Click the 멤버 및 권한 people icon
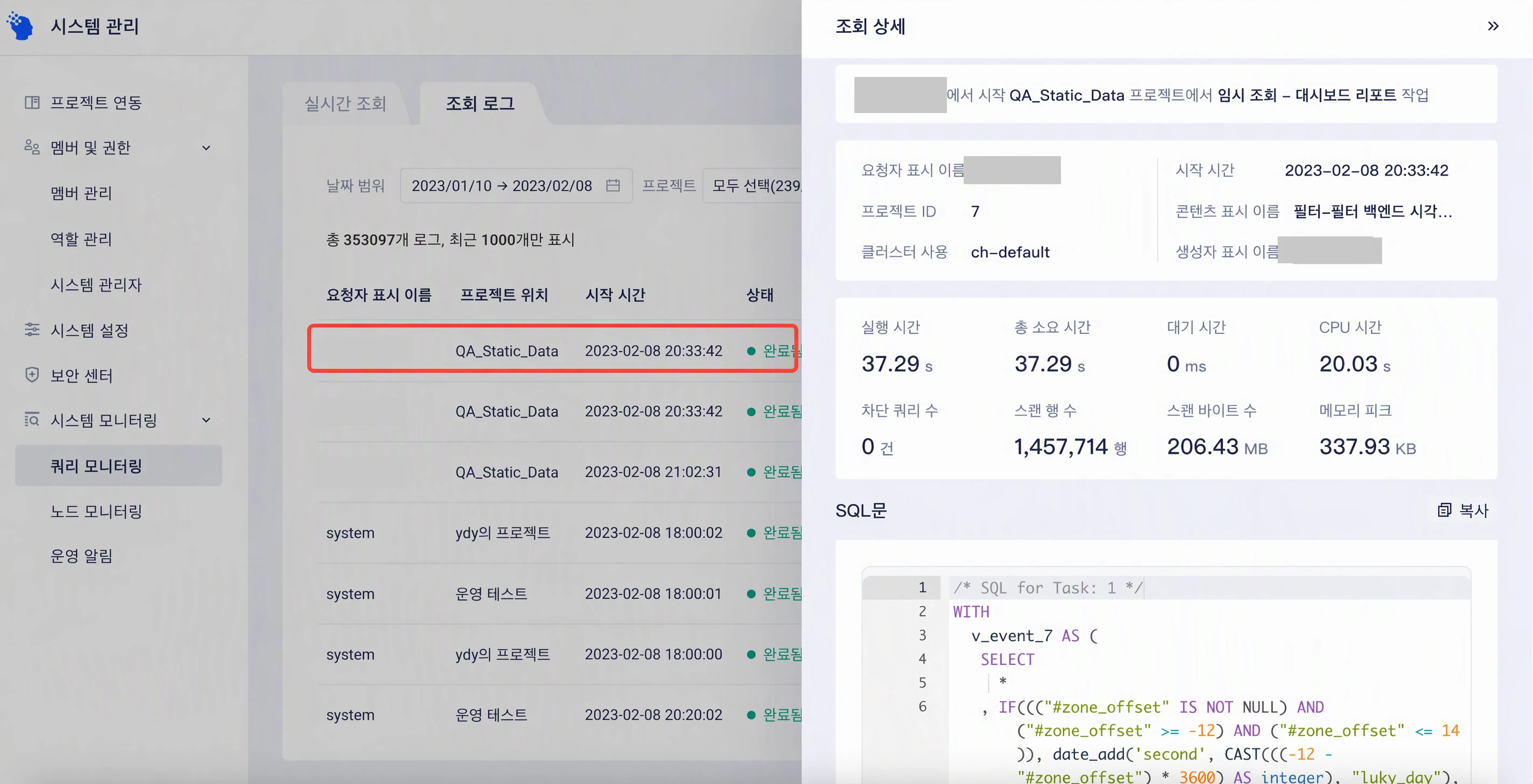Image resolution: width=1533 pixels, height=784 pixels. coord(32,146)
